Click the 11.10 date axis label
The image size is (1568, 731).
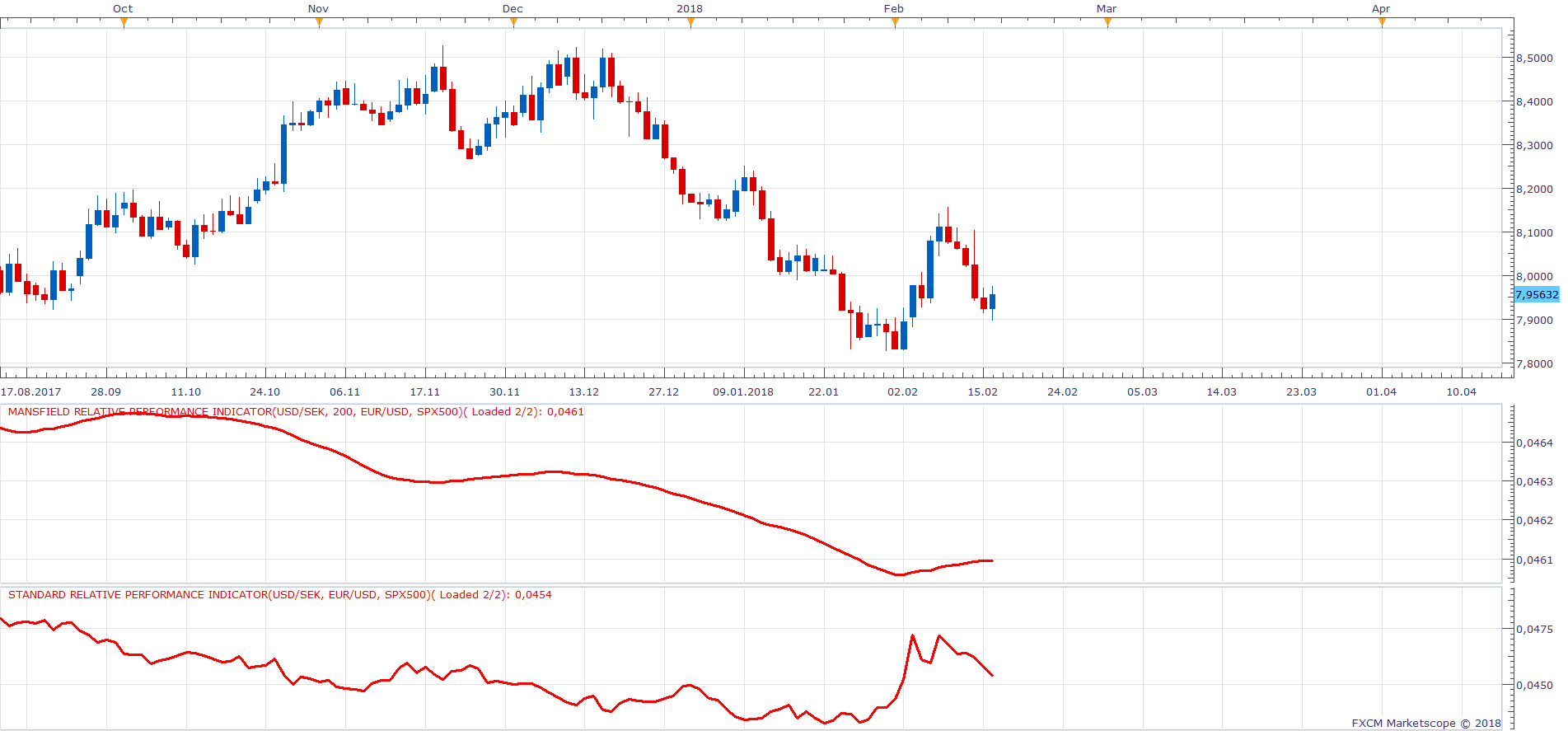coord(186,391)
